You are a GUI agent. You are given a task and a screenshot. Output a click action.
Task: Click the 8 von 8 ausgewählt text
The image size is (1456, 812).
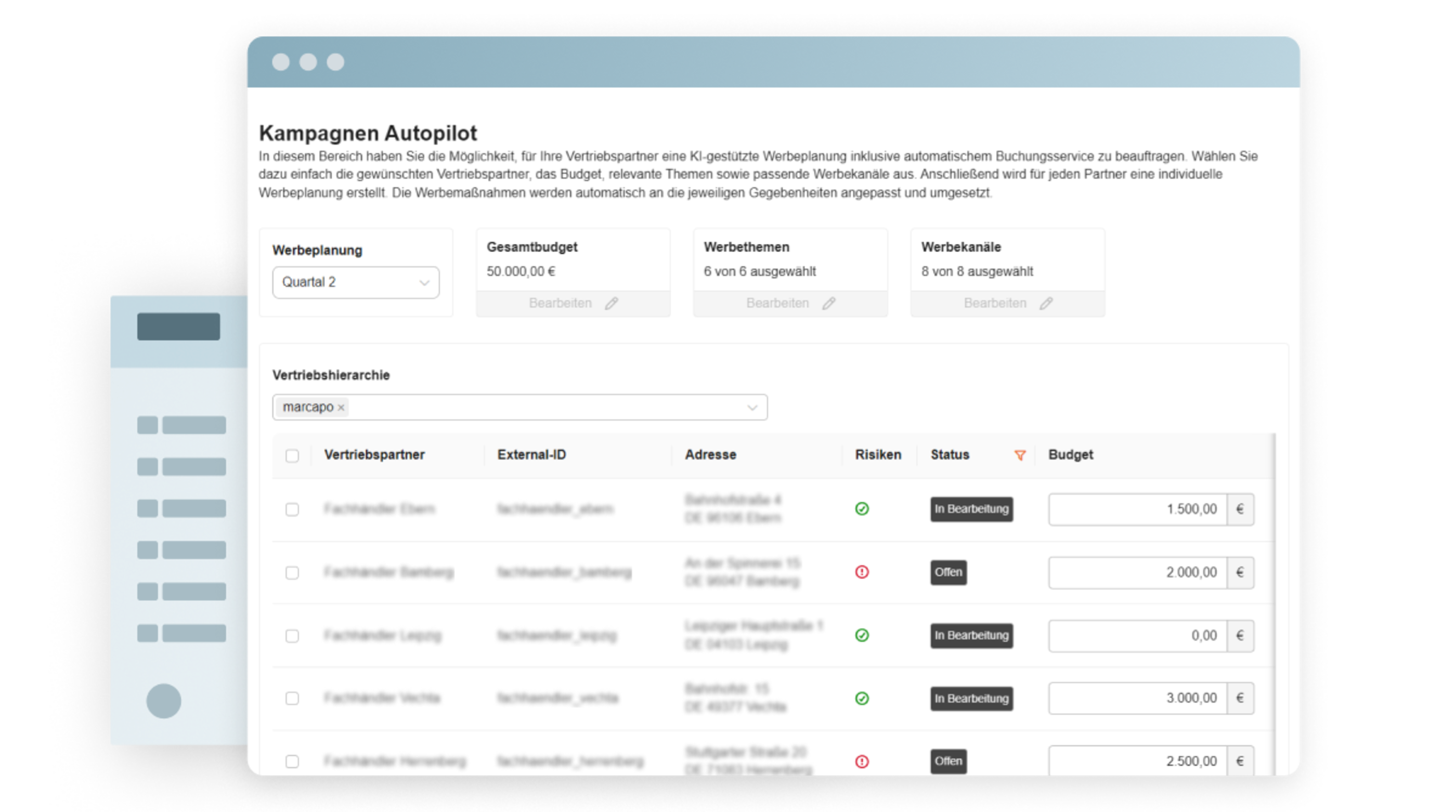pos(977,272)
